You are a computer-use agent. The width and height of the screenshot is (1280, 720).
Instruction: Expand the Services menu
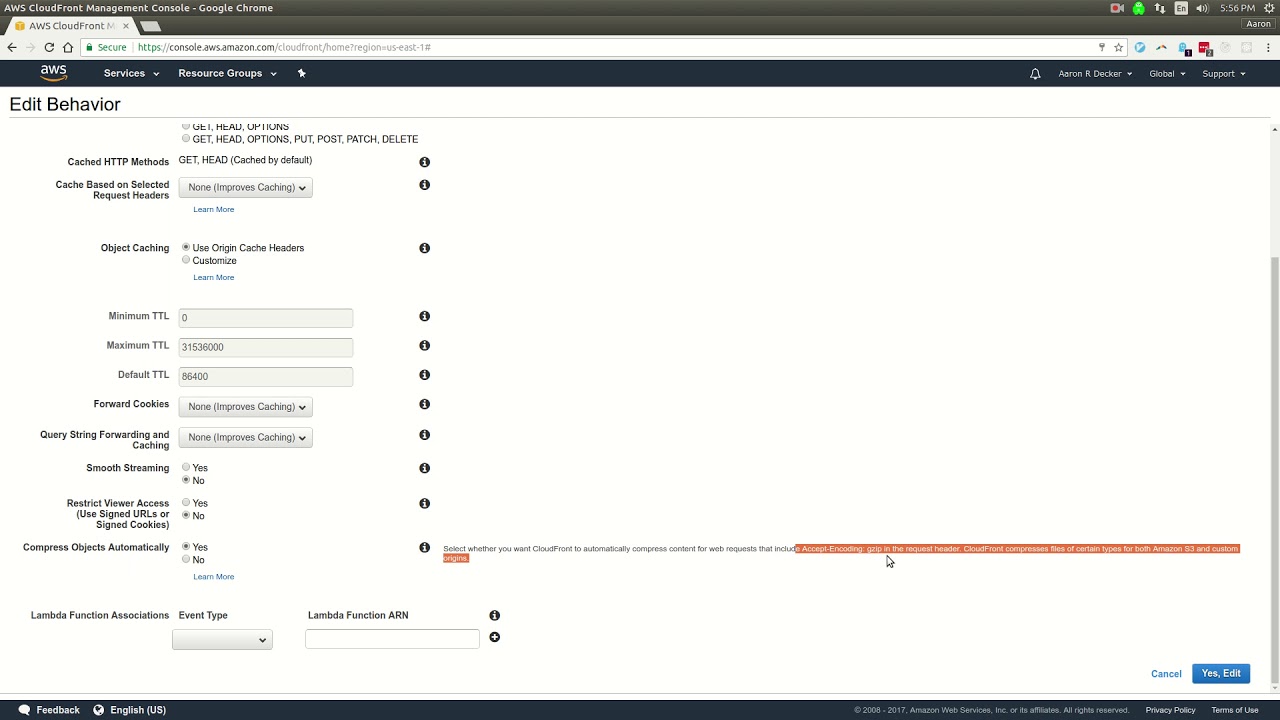[131, 73]
